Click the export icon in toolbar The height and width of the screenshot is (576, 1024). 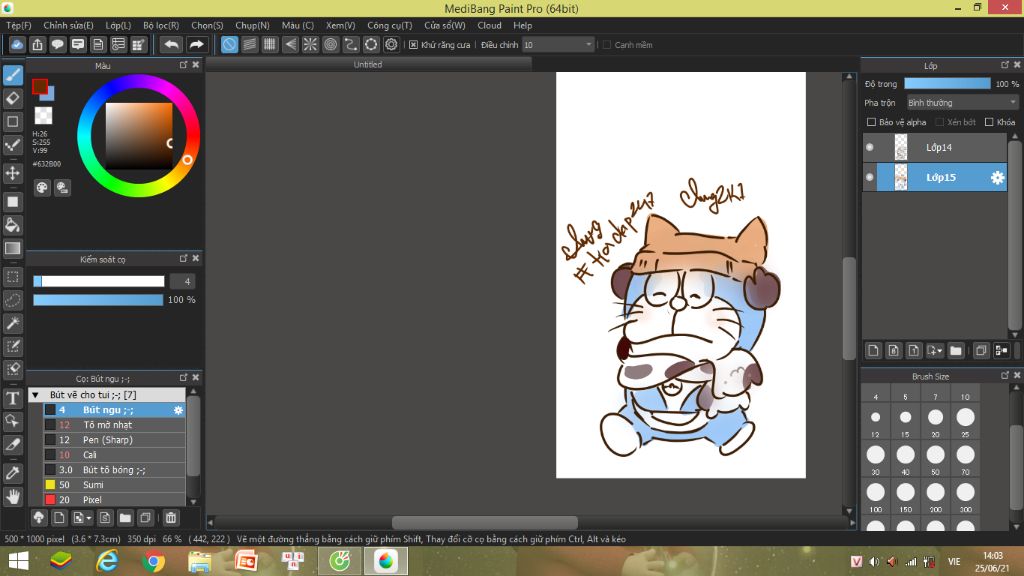(x=37, y=44)
